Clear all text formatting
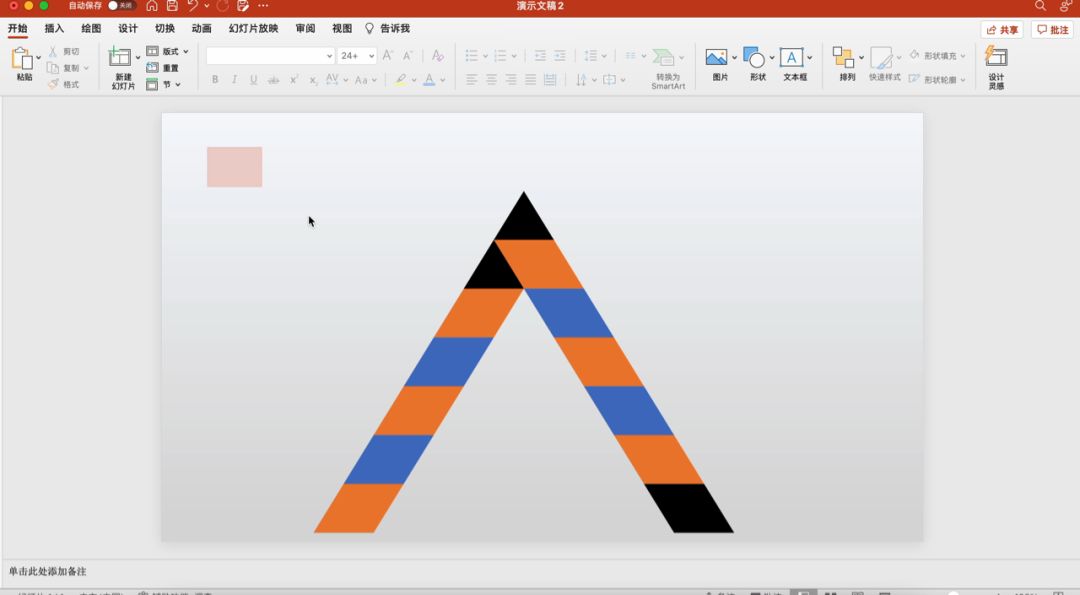 [x=437, y=55]
